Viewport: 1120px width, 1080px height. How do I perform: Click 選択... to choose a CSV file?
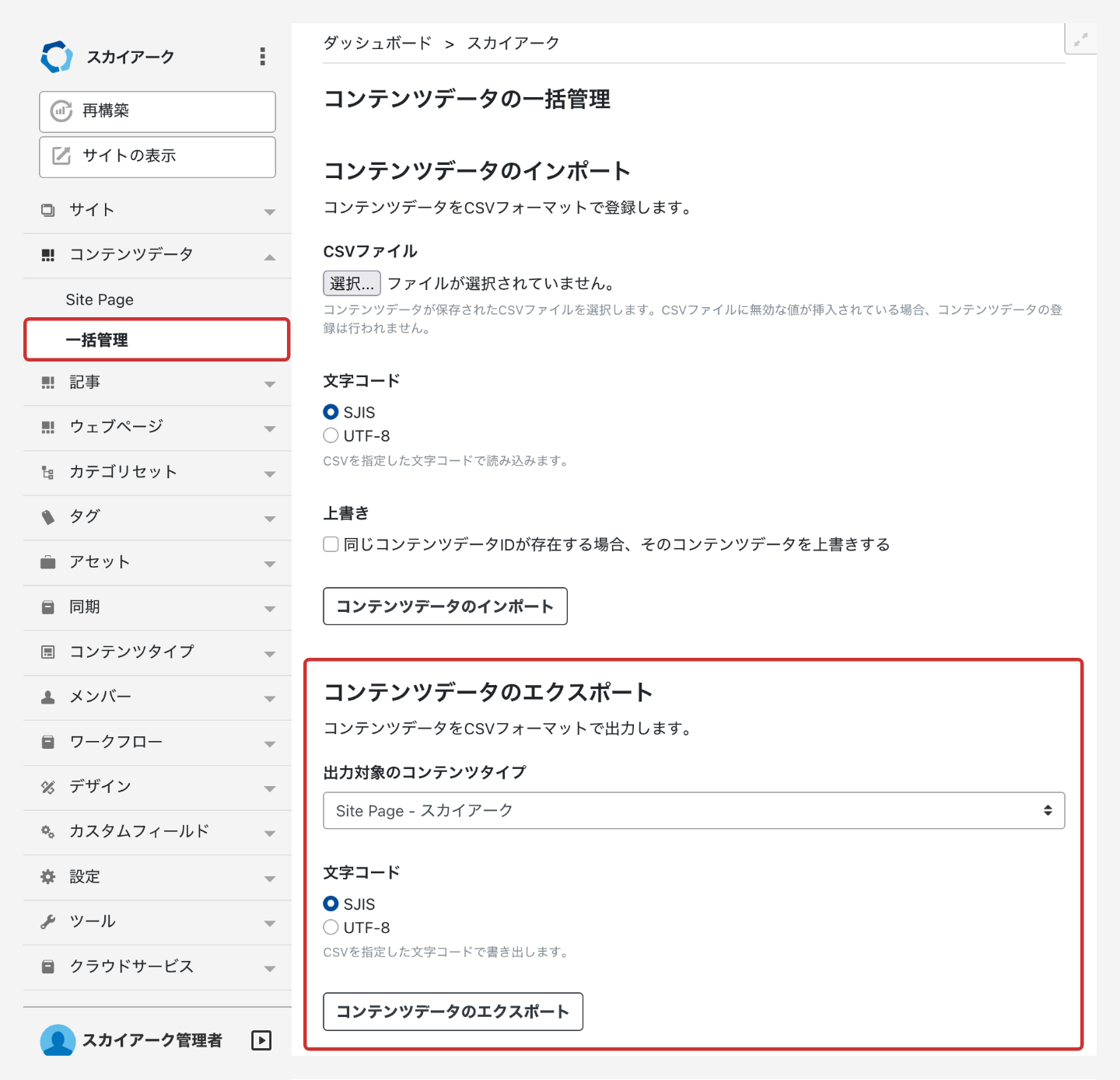coord(352,284)
